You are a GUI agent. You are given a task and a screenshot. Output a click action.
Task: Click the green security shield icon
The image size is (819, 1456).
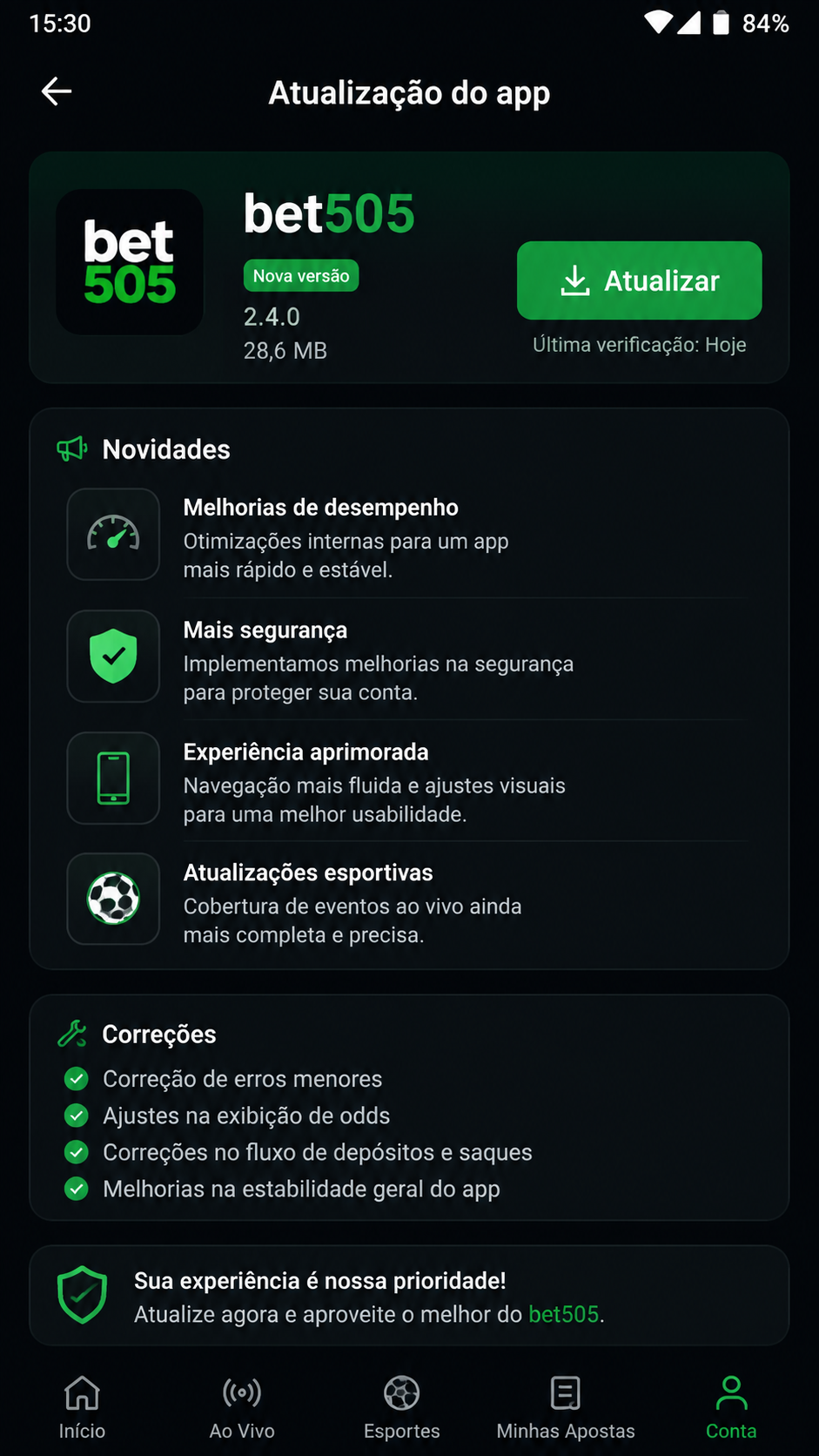[x=113, y=656]
